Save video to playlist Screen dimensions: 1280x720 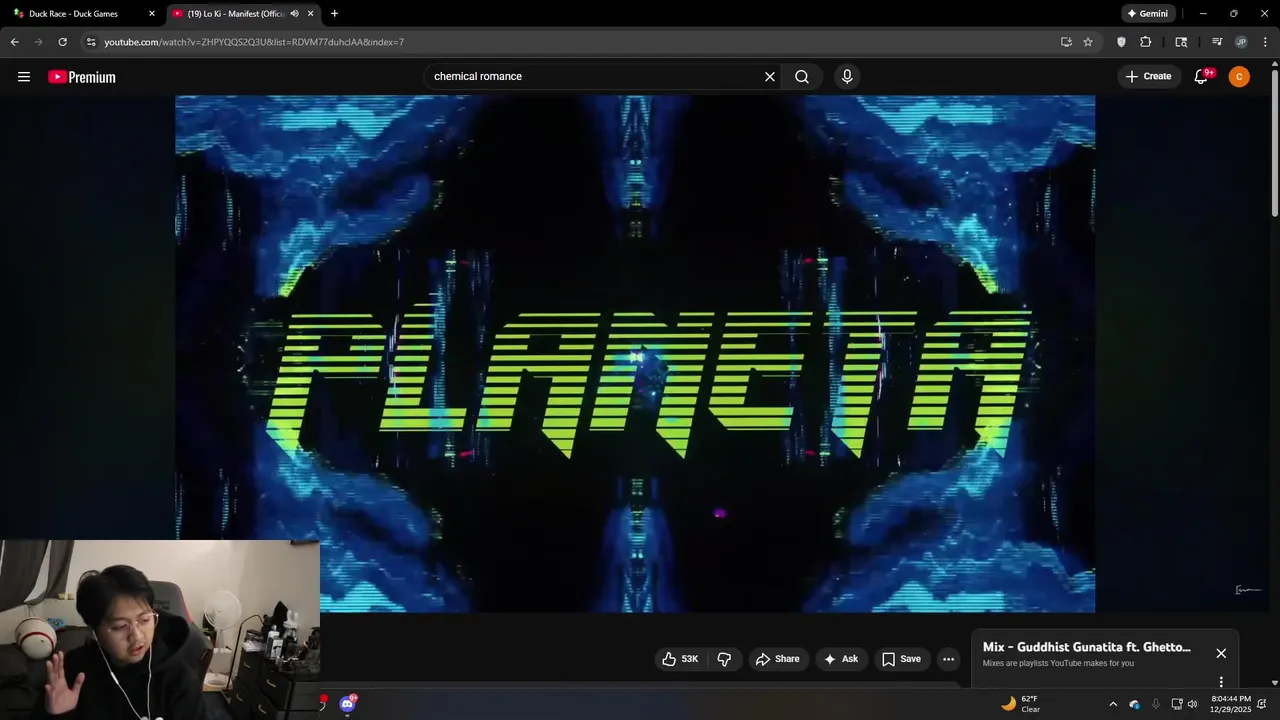tap(901, 659)
